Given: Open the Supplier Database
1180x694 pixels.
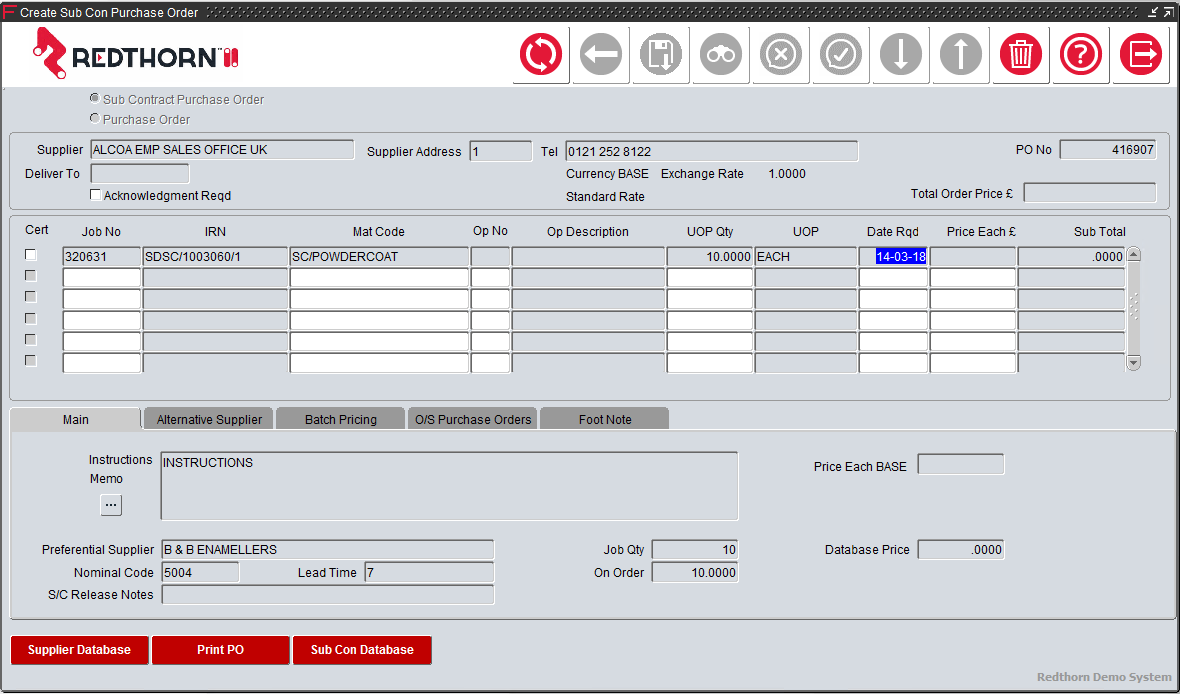Looking at the screenshot, I should point(79,650).
